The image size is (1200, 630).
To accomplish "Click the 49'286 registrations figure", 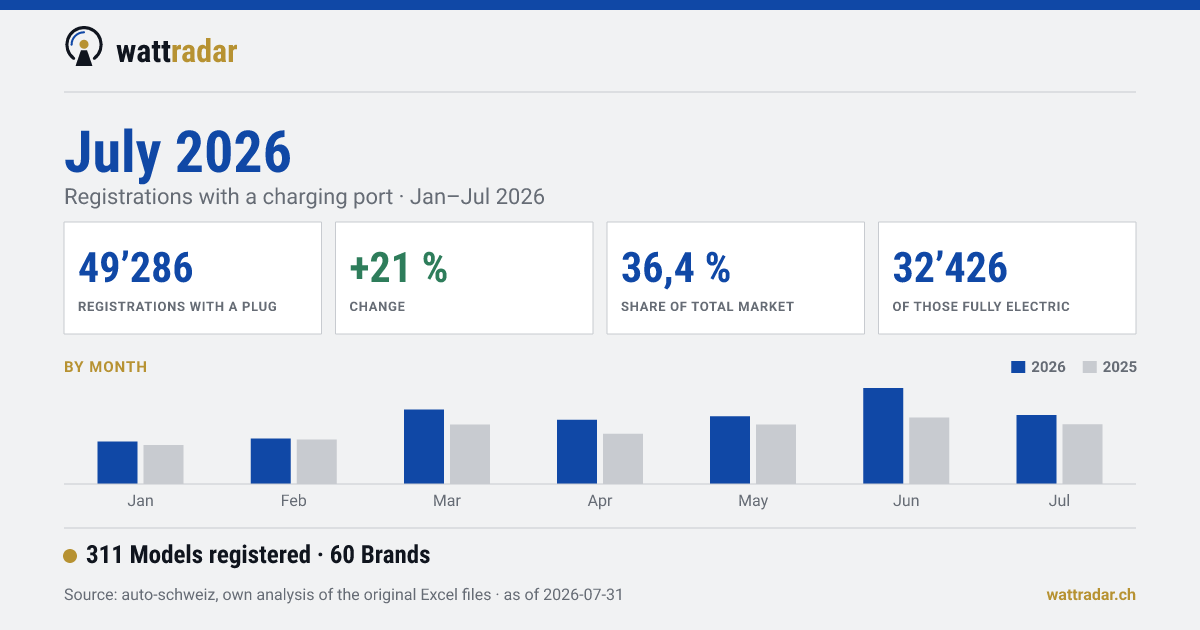I will 136,268.
